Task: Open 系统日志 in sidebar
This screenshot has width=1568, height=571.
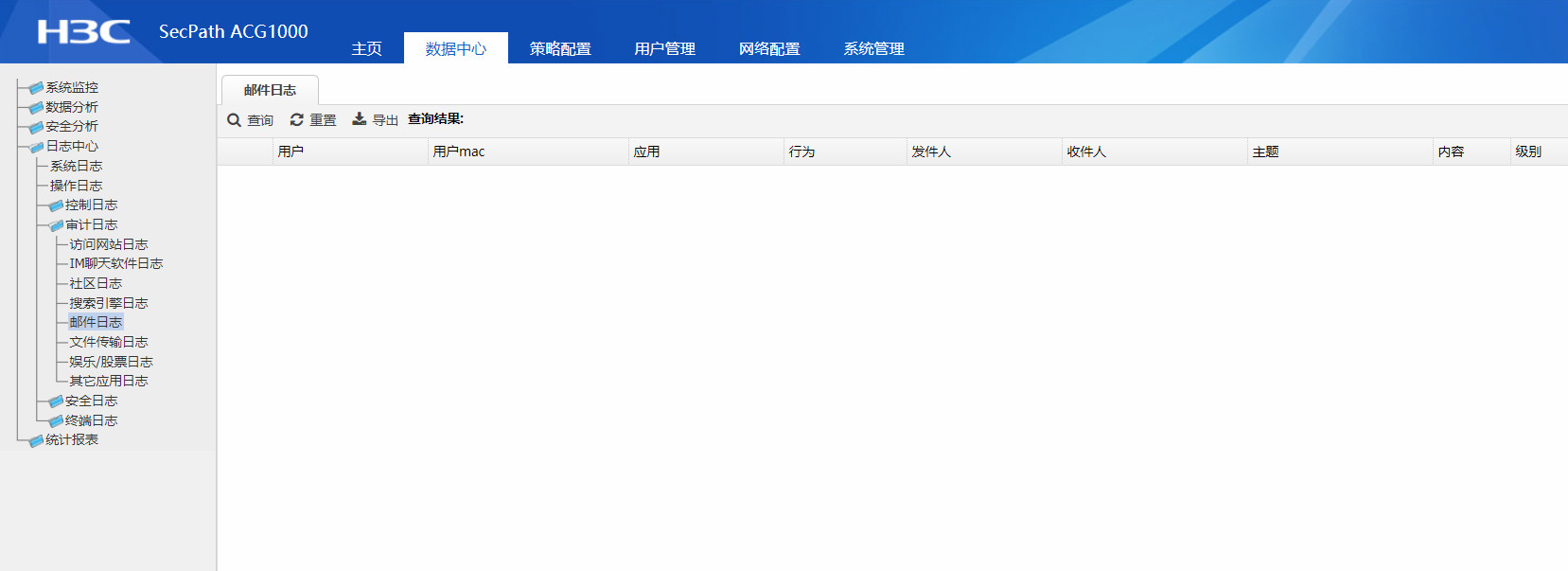Action: point(77,166)
